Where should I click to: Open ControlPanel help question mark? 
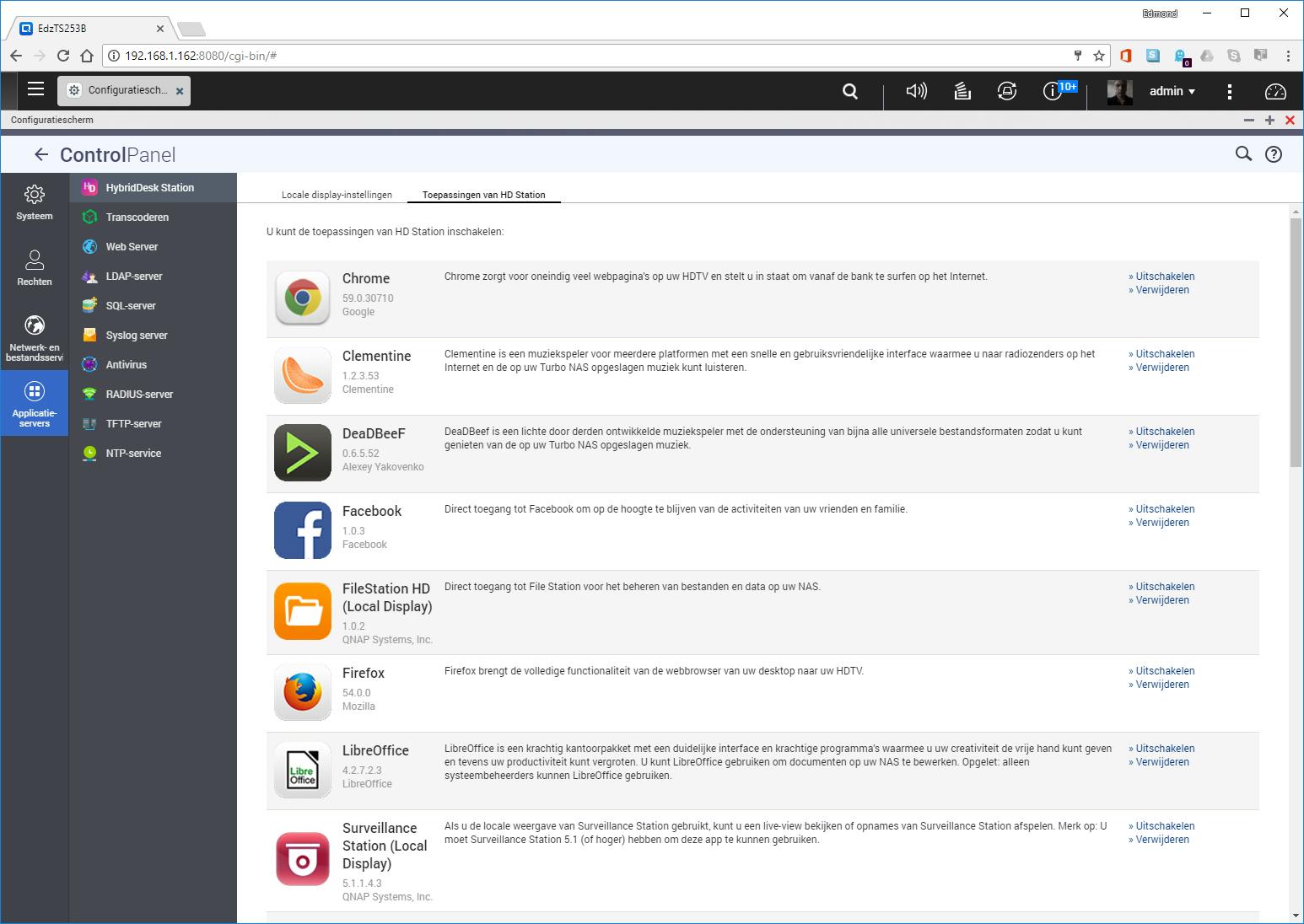pyautogui.click(x=1274, y=154)
